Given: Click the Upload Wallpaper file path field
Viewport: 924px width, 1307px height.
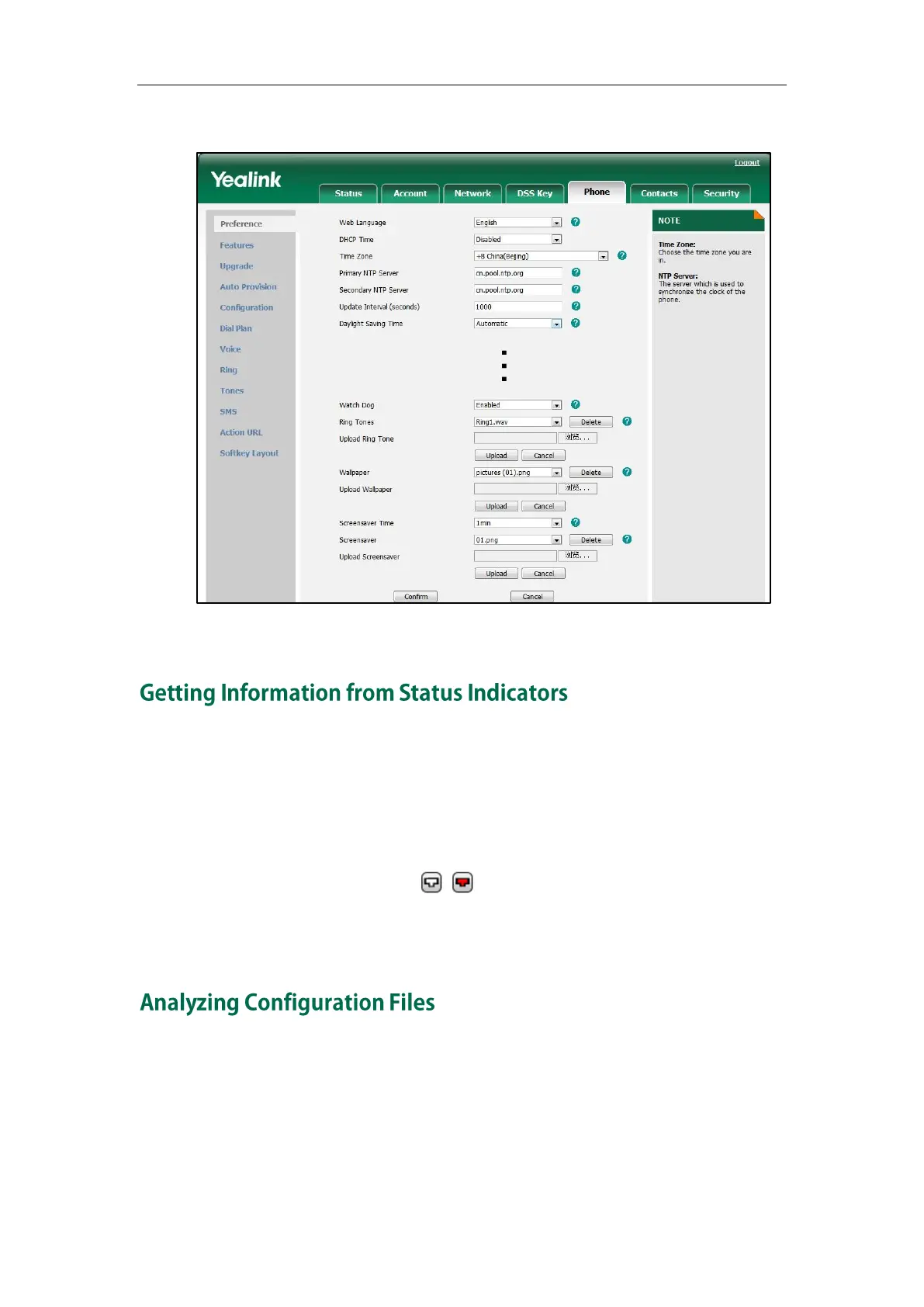Looking at the screenshot, I should [x=515, y=489].
